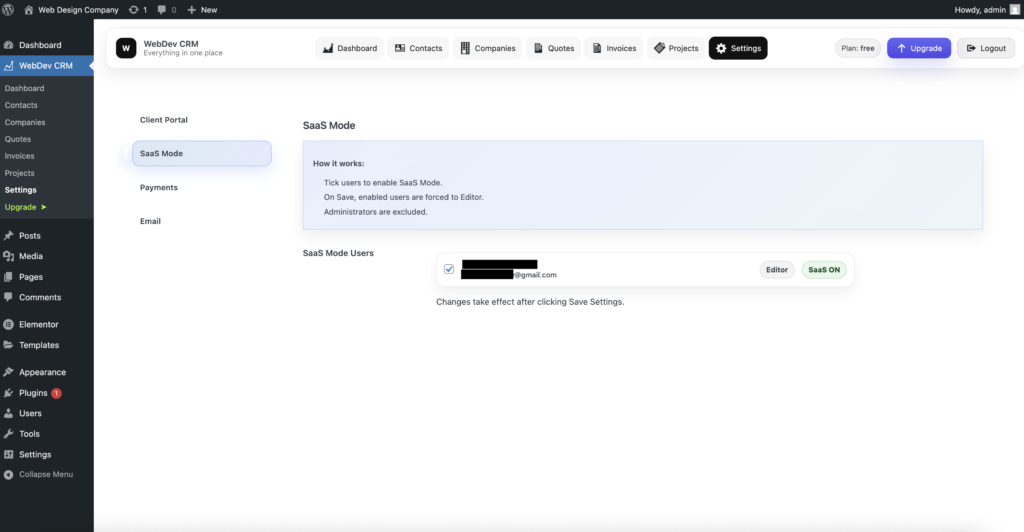Screen dimensions: 1024x532
Task: Click the 'Everything in one place' tagline
Action: pyautogui.click(x=183, y=54)
